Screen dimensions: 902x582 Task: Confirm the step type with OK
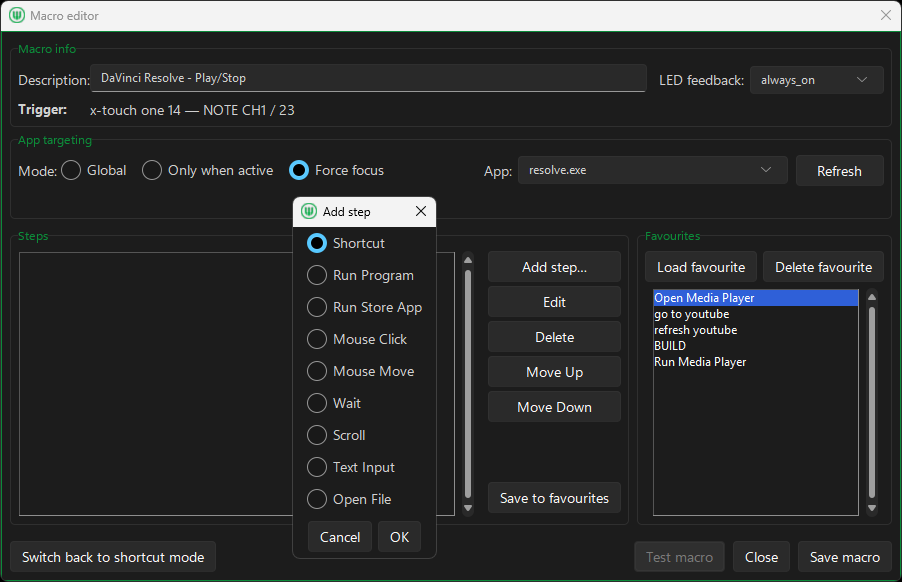(399, 536)
